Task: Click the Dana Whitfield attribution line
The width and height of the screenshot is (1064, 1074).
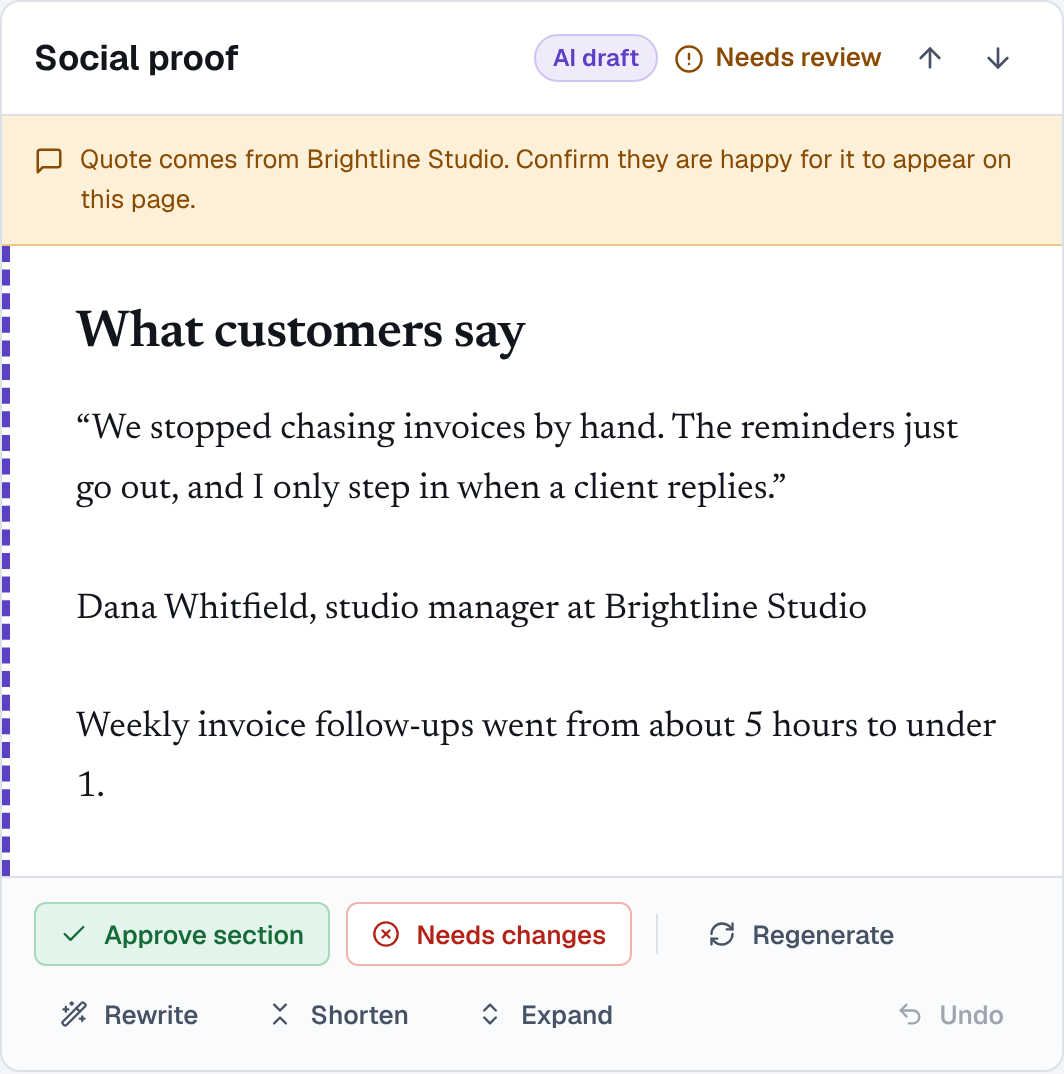Action: tap(471, 607)
